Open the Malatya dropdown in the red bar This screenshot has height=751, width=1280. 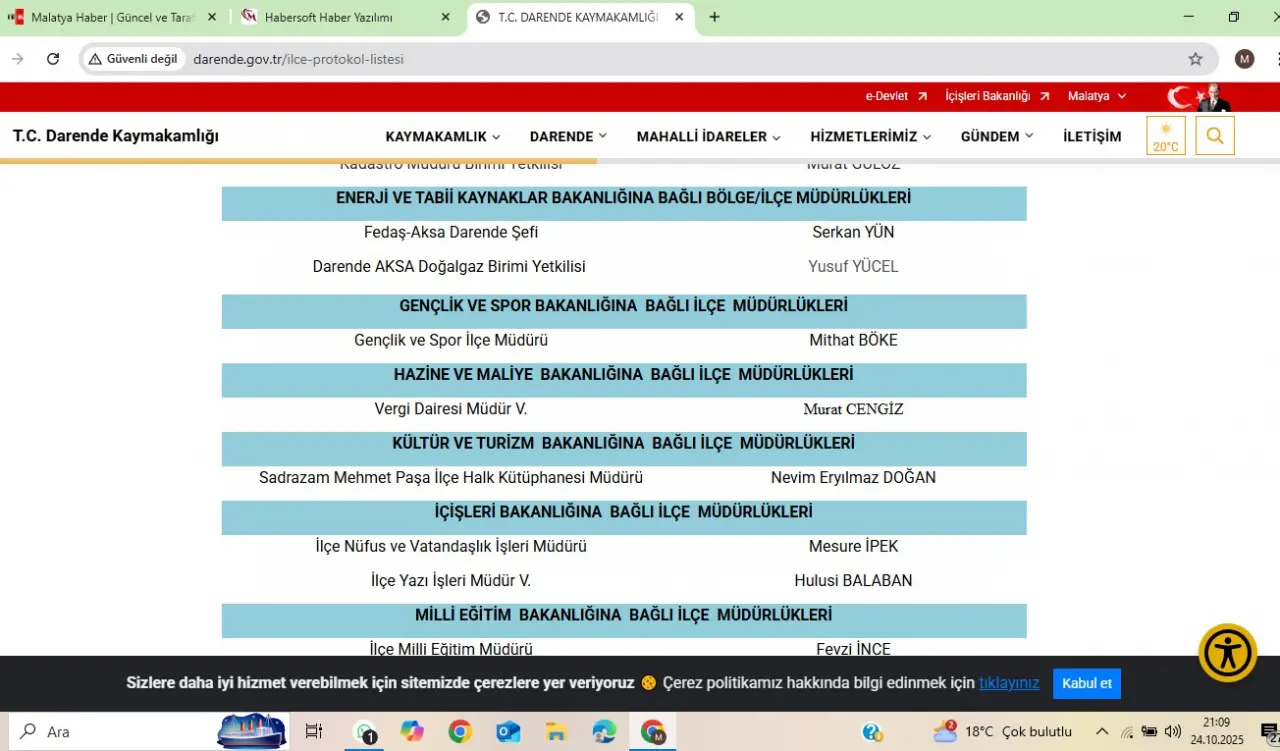tap(1096, 96)
